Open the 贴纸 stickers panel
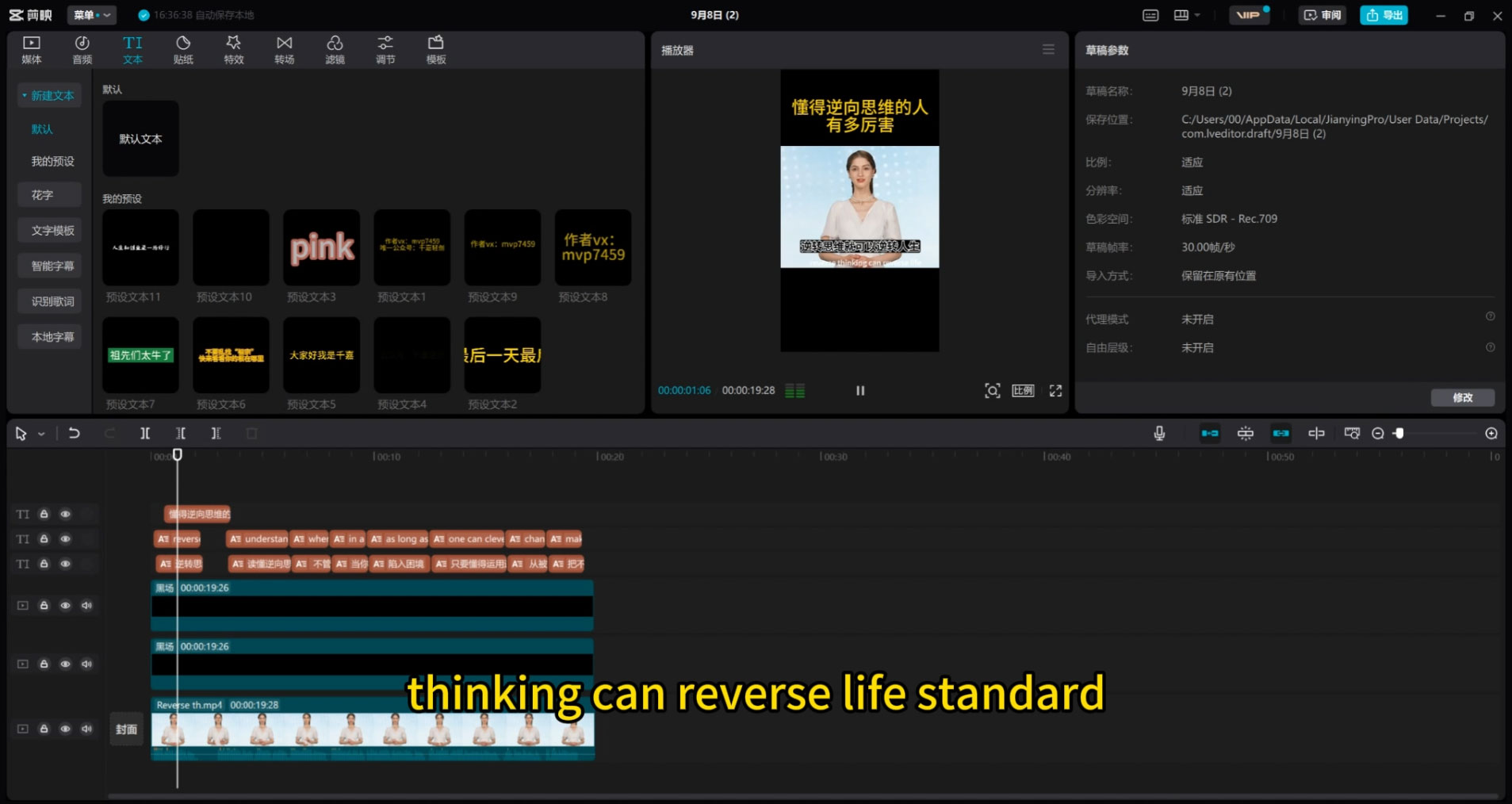The height and width of the screenshot is (804, 1512). point(183,49)
